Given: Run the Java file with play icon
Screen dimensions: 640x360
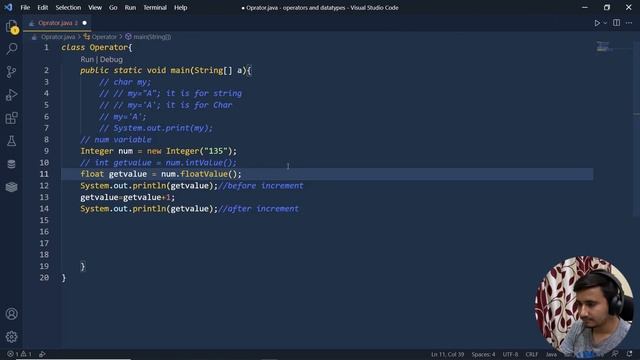Looking at the screenshot, I should [x=597, y=23].
